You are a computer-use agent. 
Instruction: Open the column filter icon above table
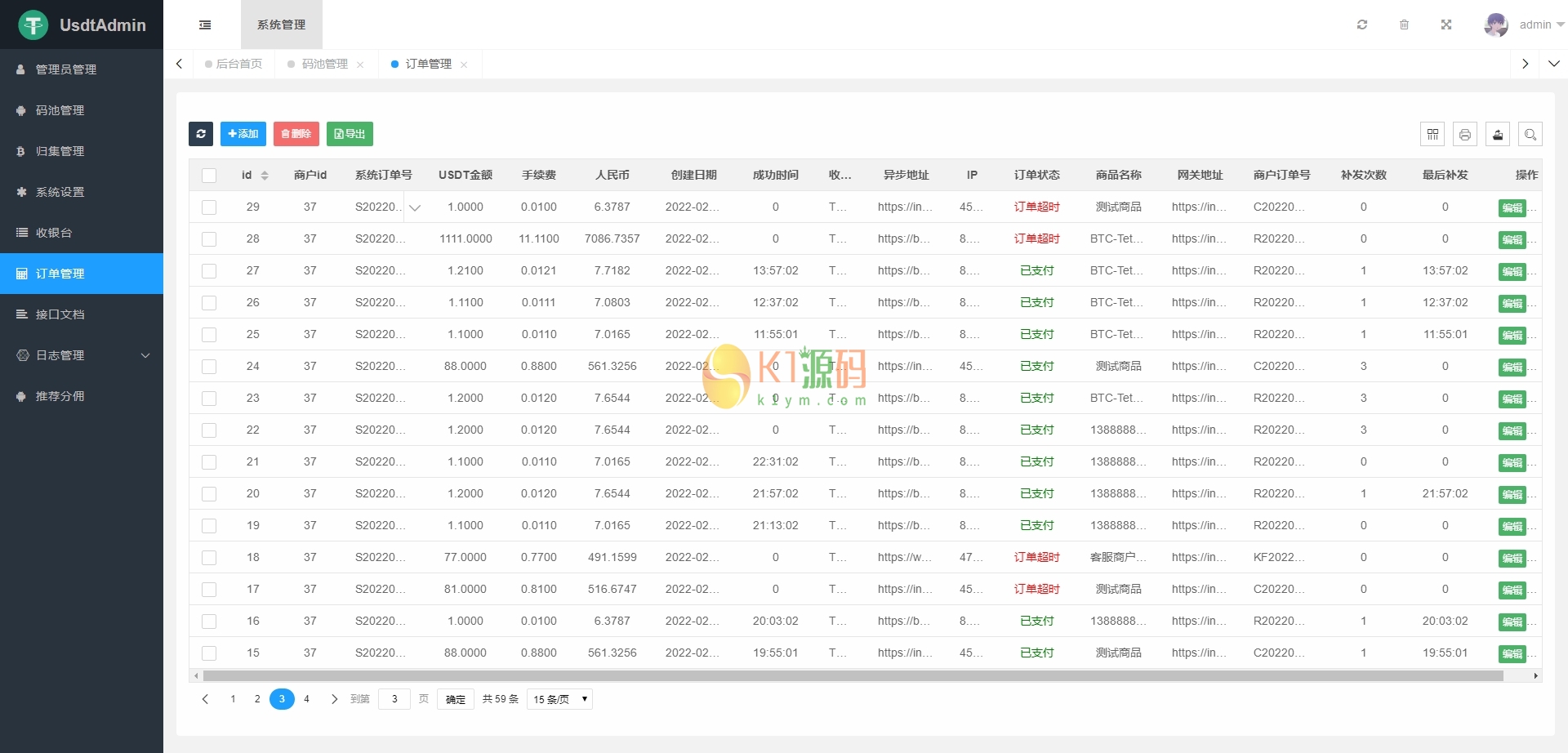1432,134
